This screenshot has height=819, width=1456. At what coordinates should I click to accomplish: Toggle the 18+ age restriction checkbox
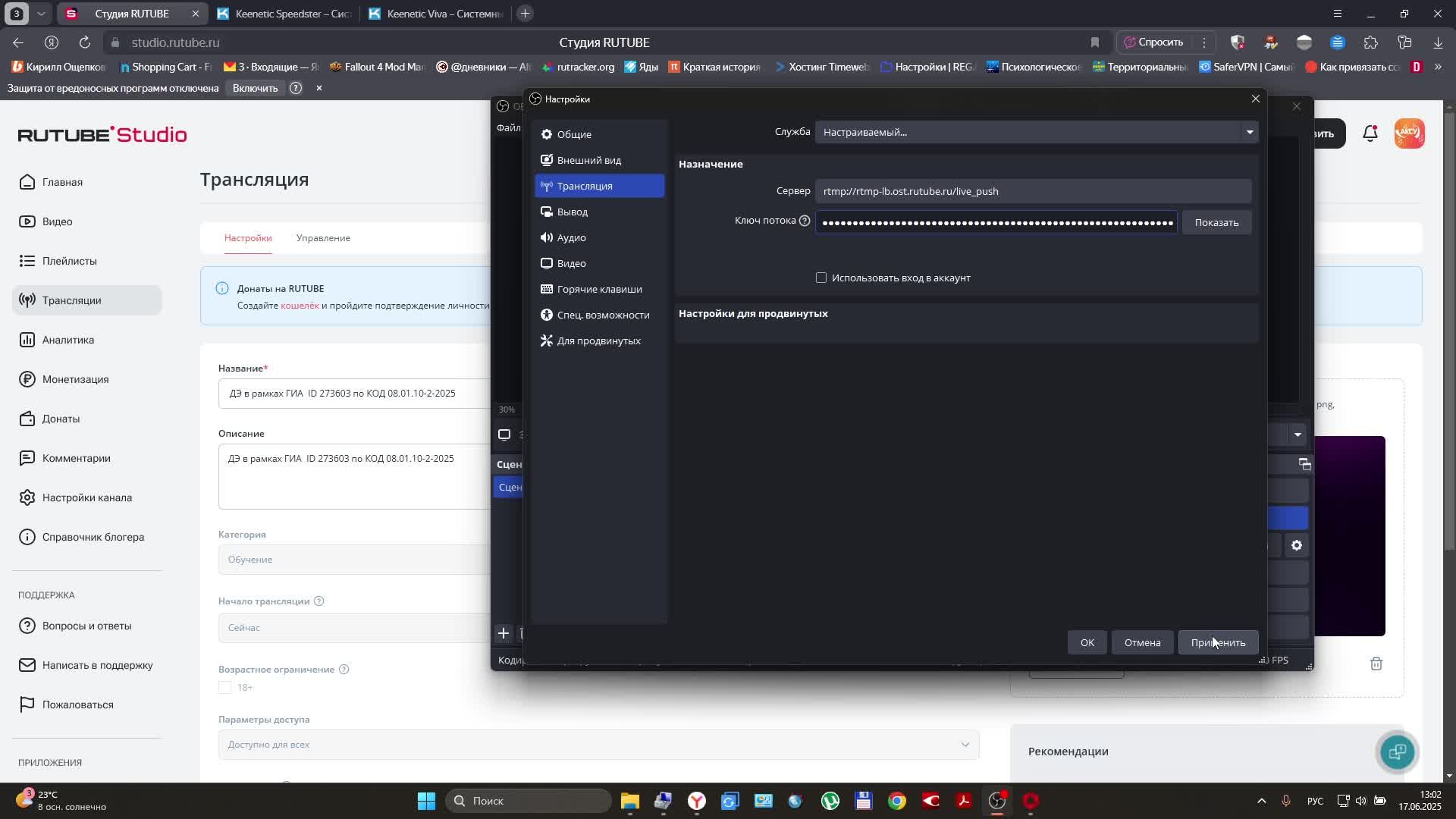click(x=224, y=687)
